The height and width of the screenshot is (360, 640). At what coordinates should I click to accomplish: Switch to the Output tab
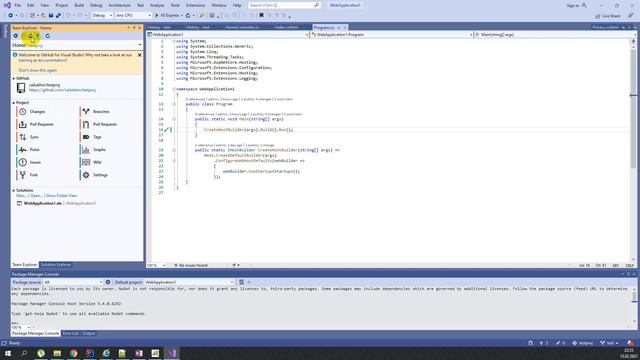pos(89,333)
